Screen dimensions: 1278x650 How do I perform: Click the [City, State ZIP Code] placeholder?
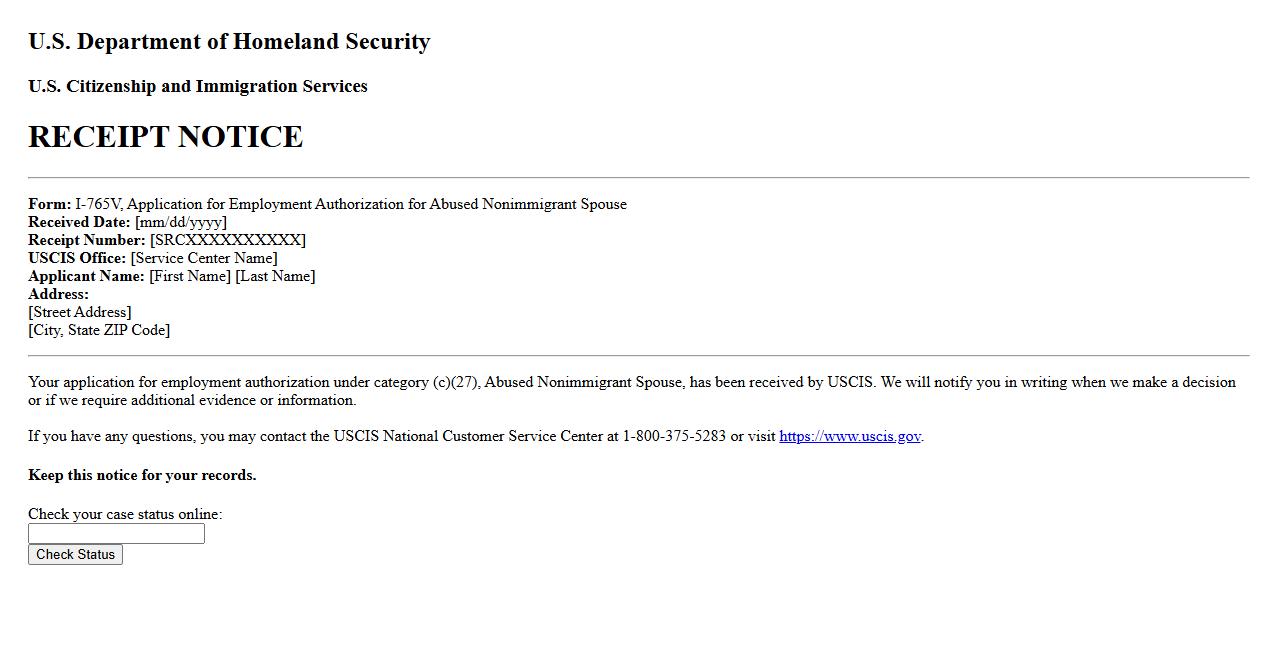99,330
